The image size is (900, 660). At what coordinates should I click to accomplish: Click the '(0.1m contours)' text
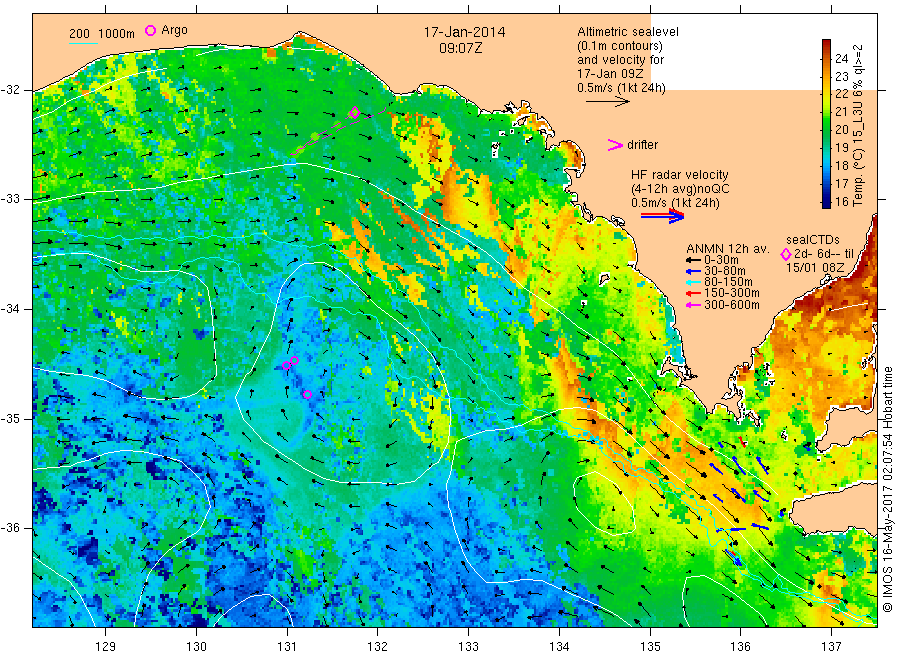[x=620, y=46]
